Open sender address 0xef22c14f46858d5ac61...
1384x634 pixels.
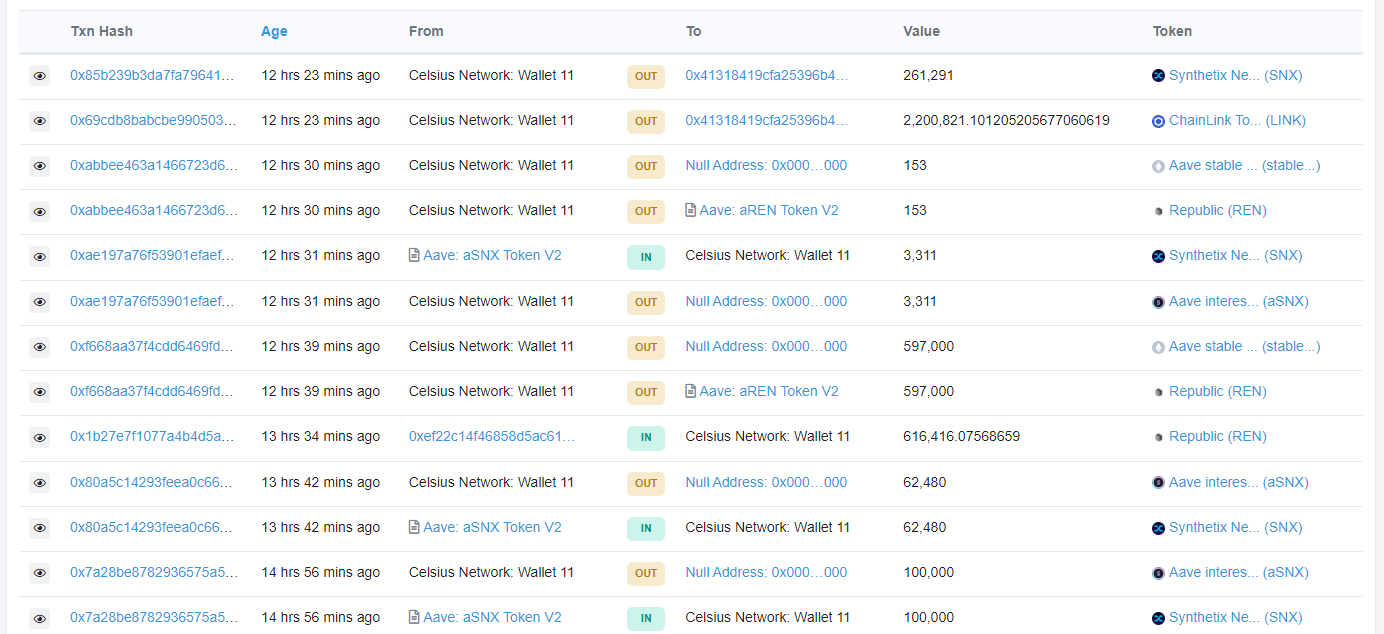pos(492,436)
